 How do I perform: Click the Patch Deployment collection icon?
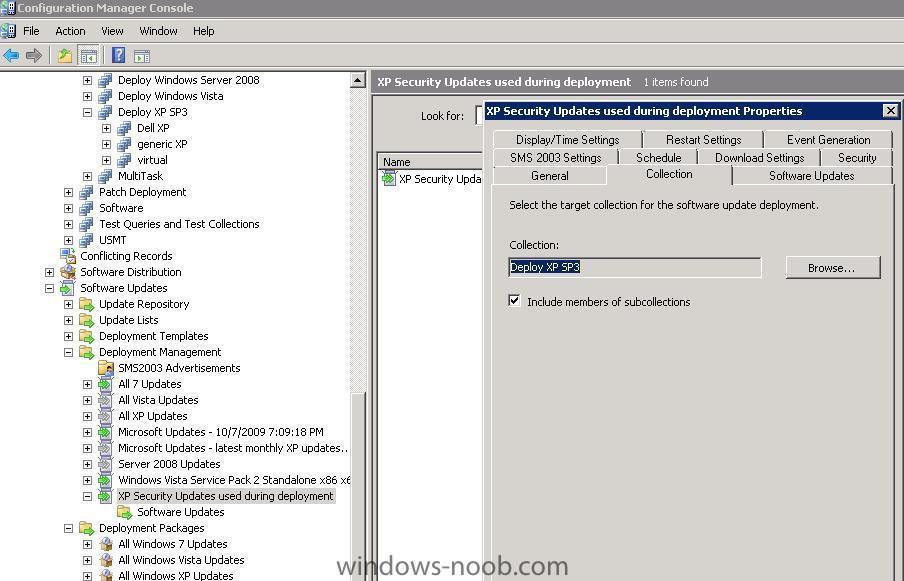[x=86, y=192]
